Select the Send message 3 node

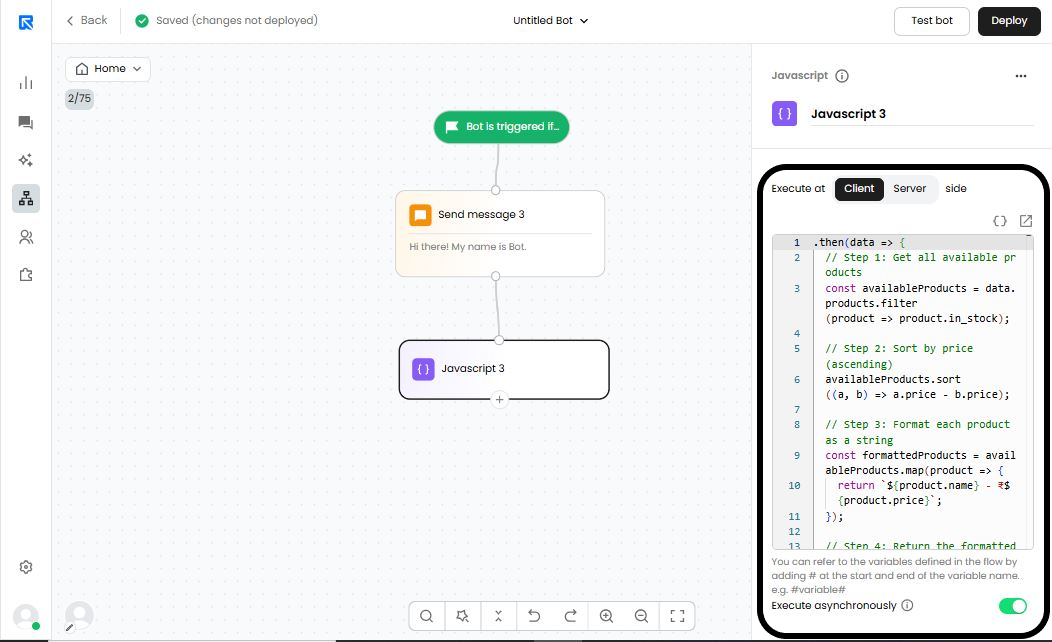click(500, 232)
